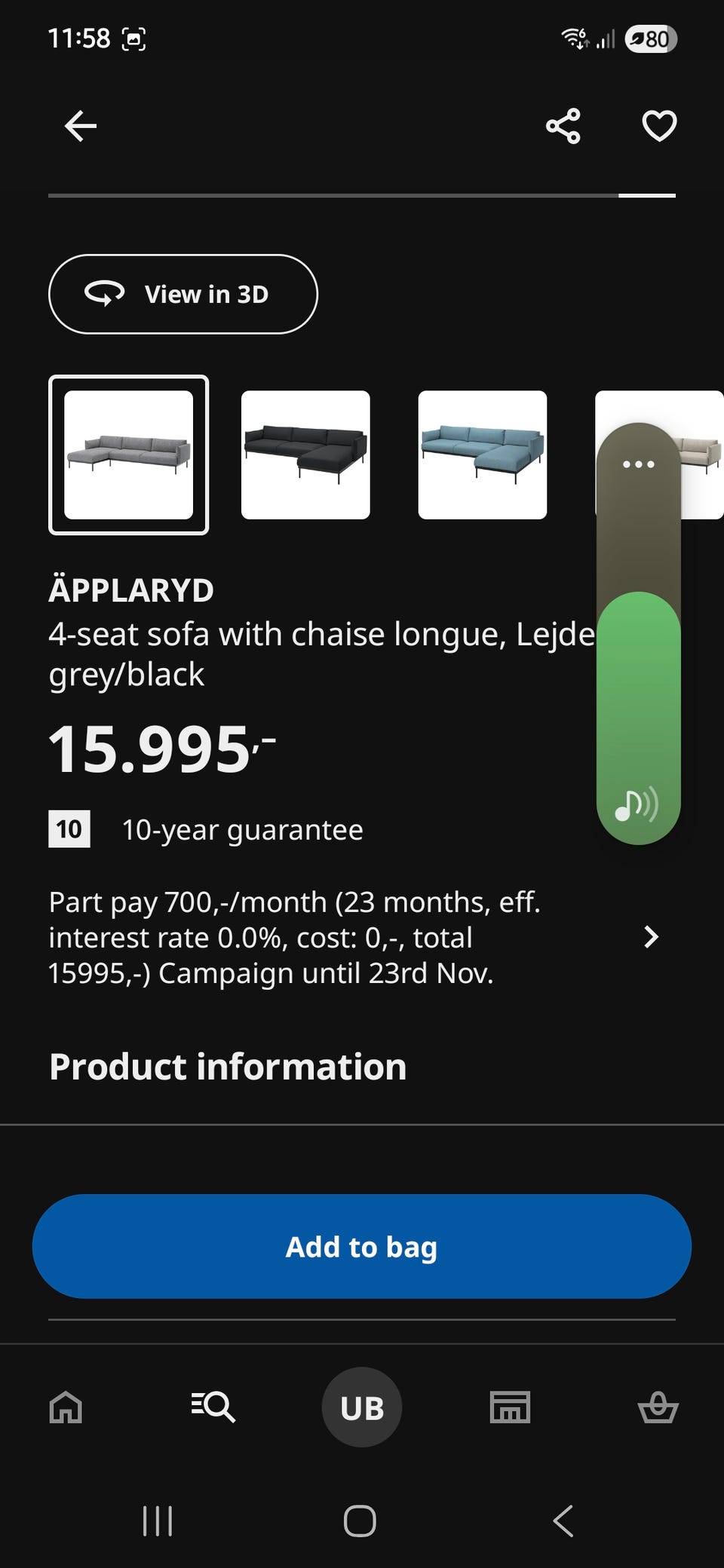Screen dimensions: 724x1568
Task: Select the grey sofa thumbnail
Action: (x=129, y=455)
